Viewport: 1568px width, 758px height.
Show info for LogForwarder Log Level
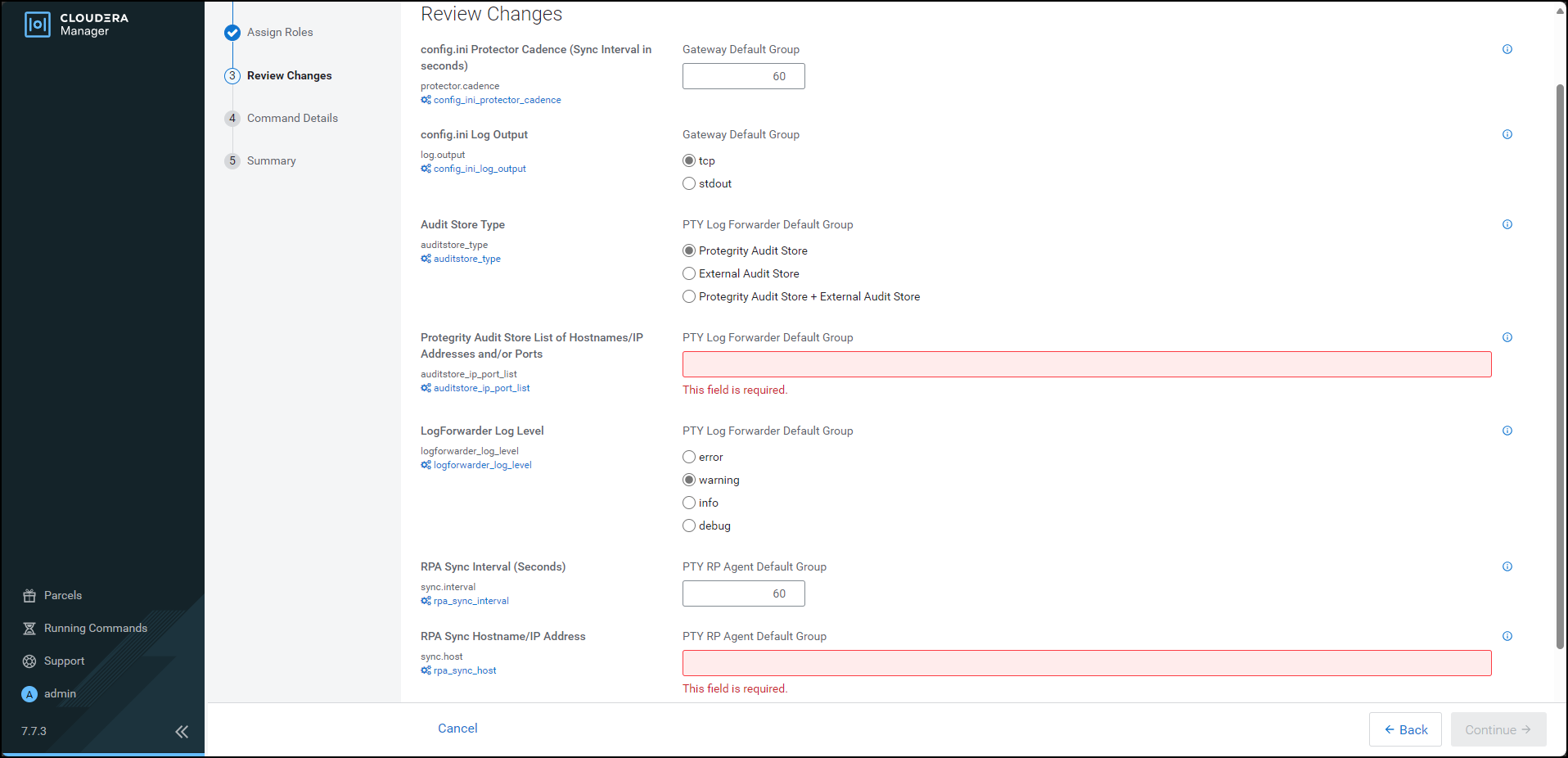(1507, 431)
